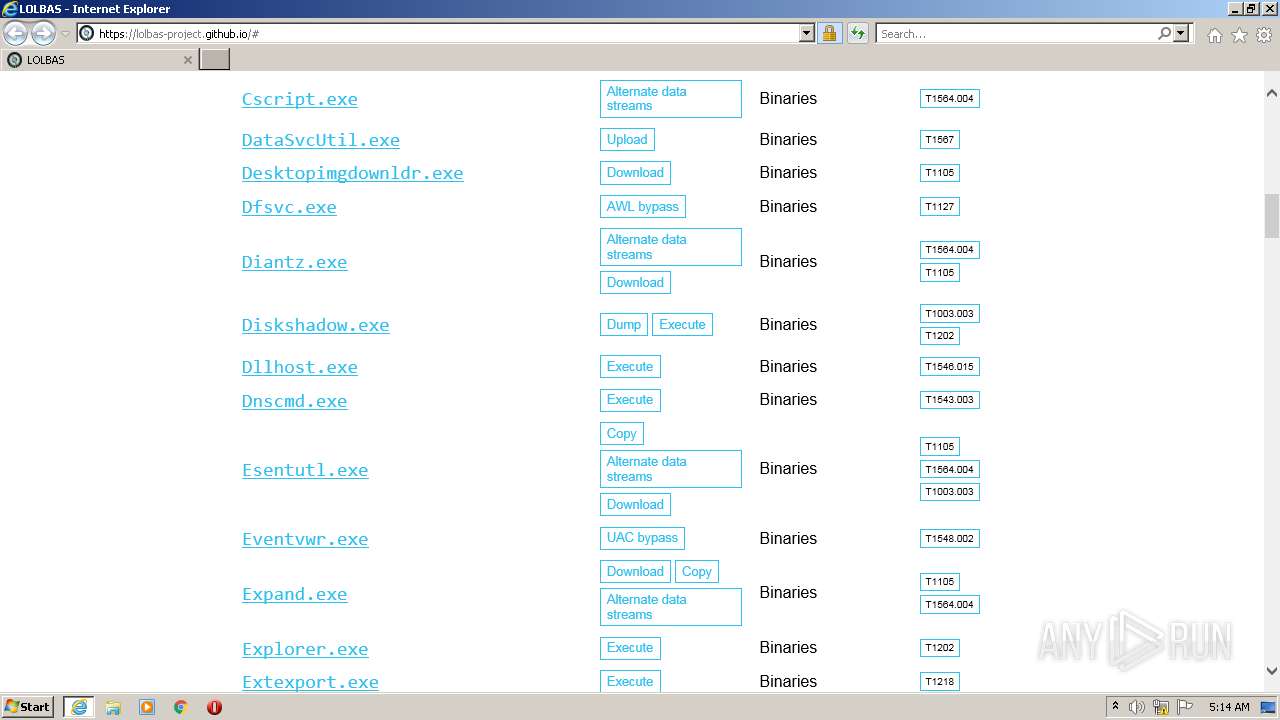Click AWL bypass tag for Dfsvc.exe
Screen dimensions: 1280x720
click(642, 206)
